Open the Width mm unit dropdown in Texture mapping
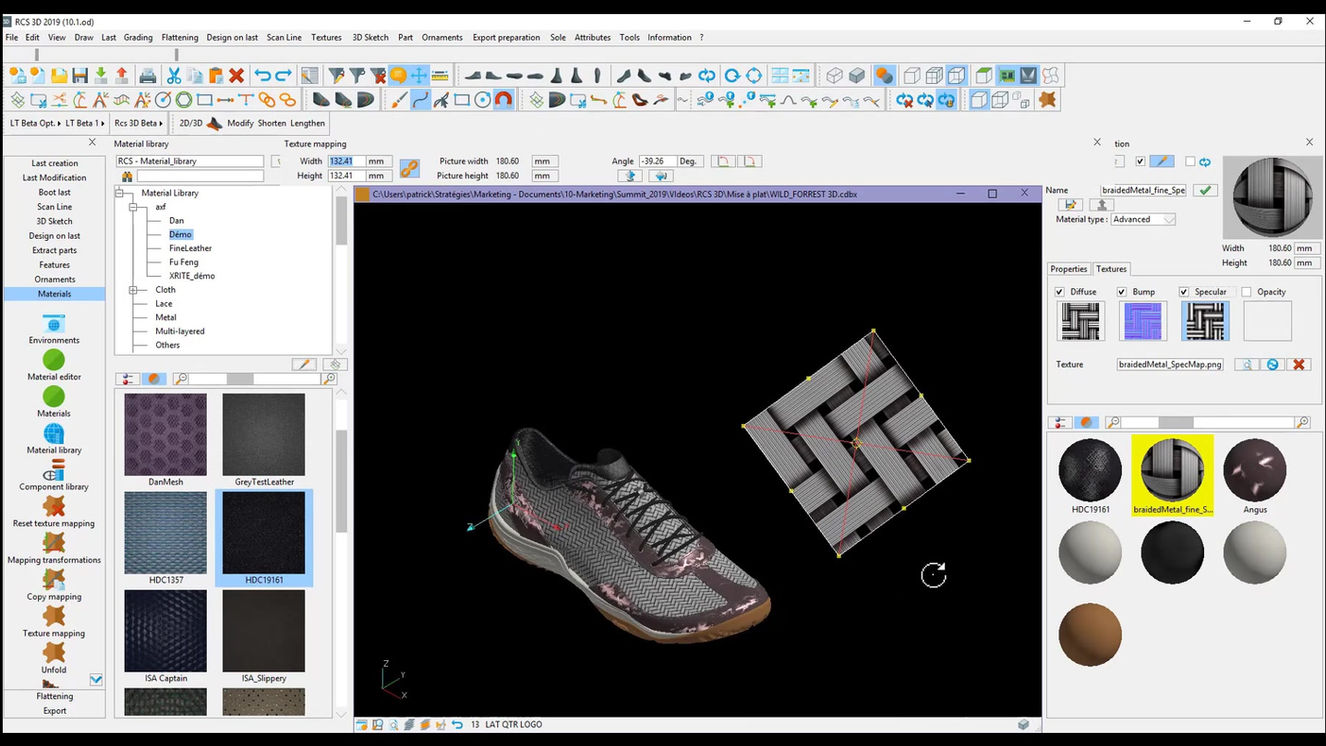 pos(378,161)
